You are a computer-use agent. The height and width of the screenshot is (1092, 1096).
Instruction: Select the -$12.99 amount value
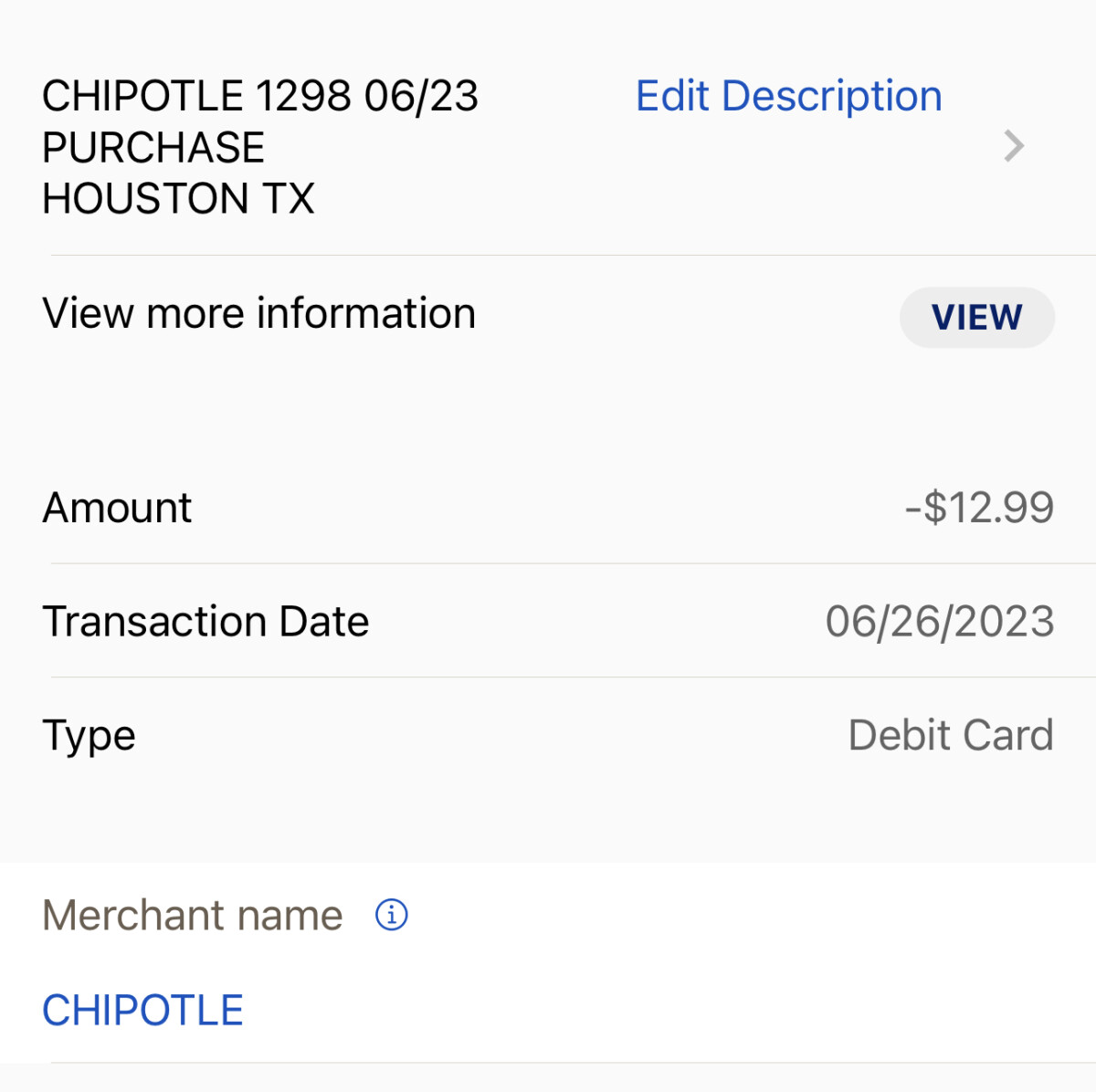point(979,508)
